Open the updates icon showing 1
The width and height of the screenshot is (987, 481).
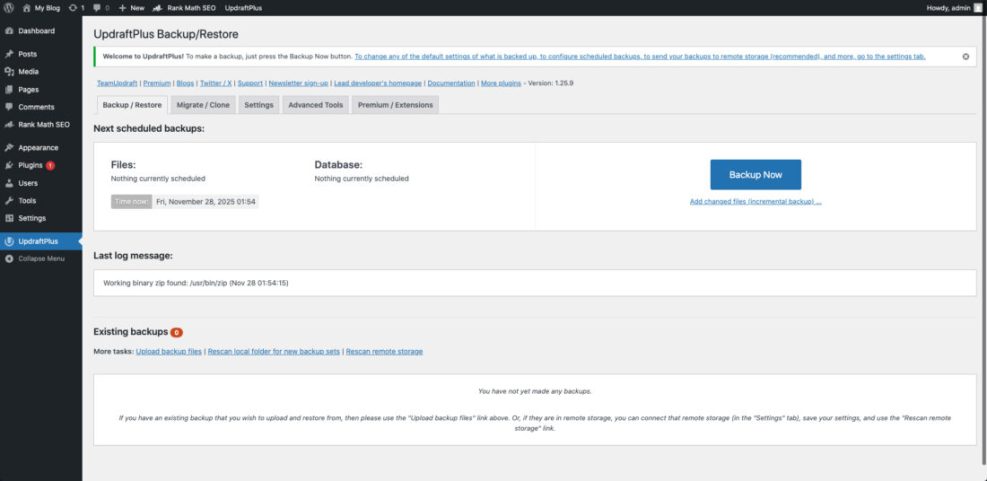tap(73, 8)
